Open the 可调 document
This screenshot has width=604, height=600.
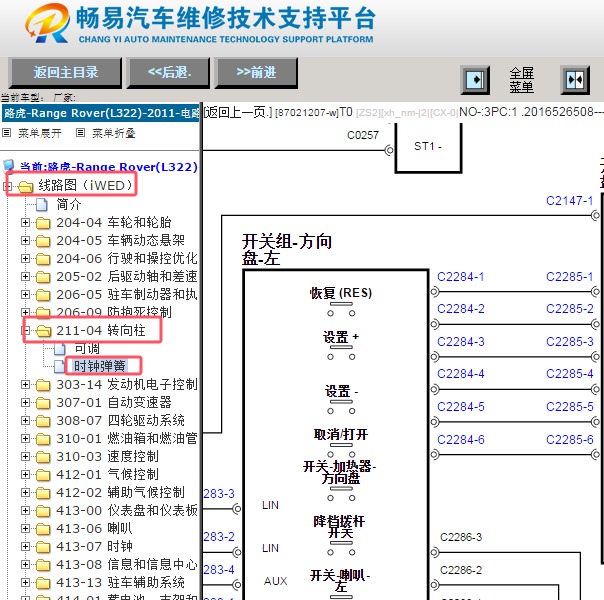point(87,349)
